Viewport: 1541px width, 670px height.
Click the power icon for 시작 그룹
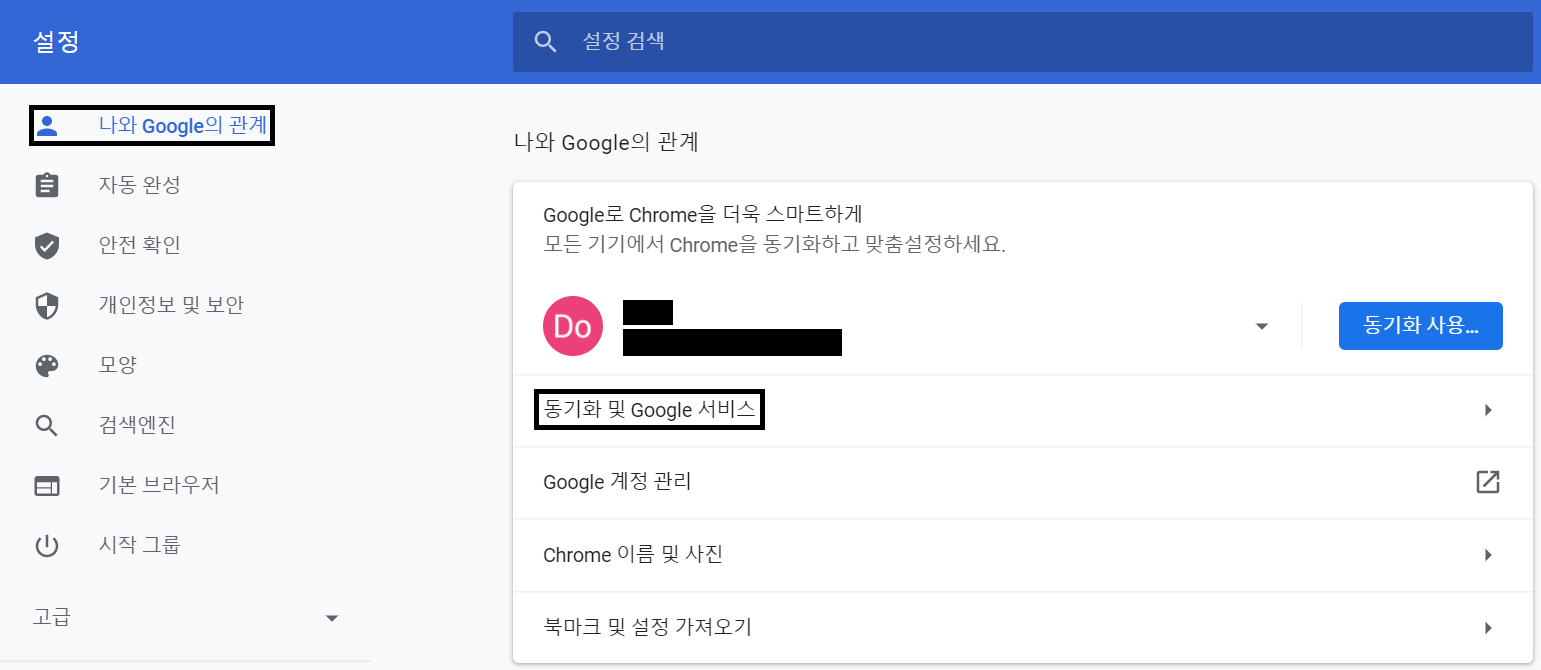(x=47, y=546)
